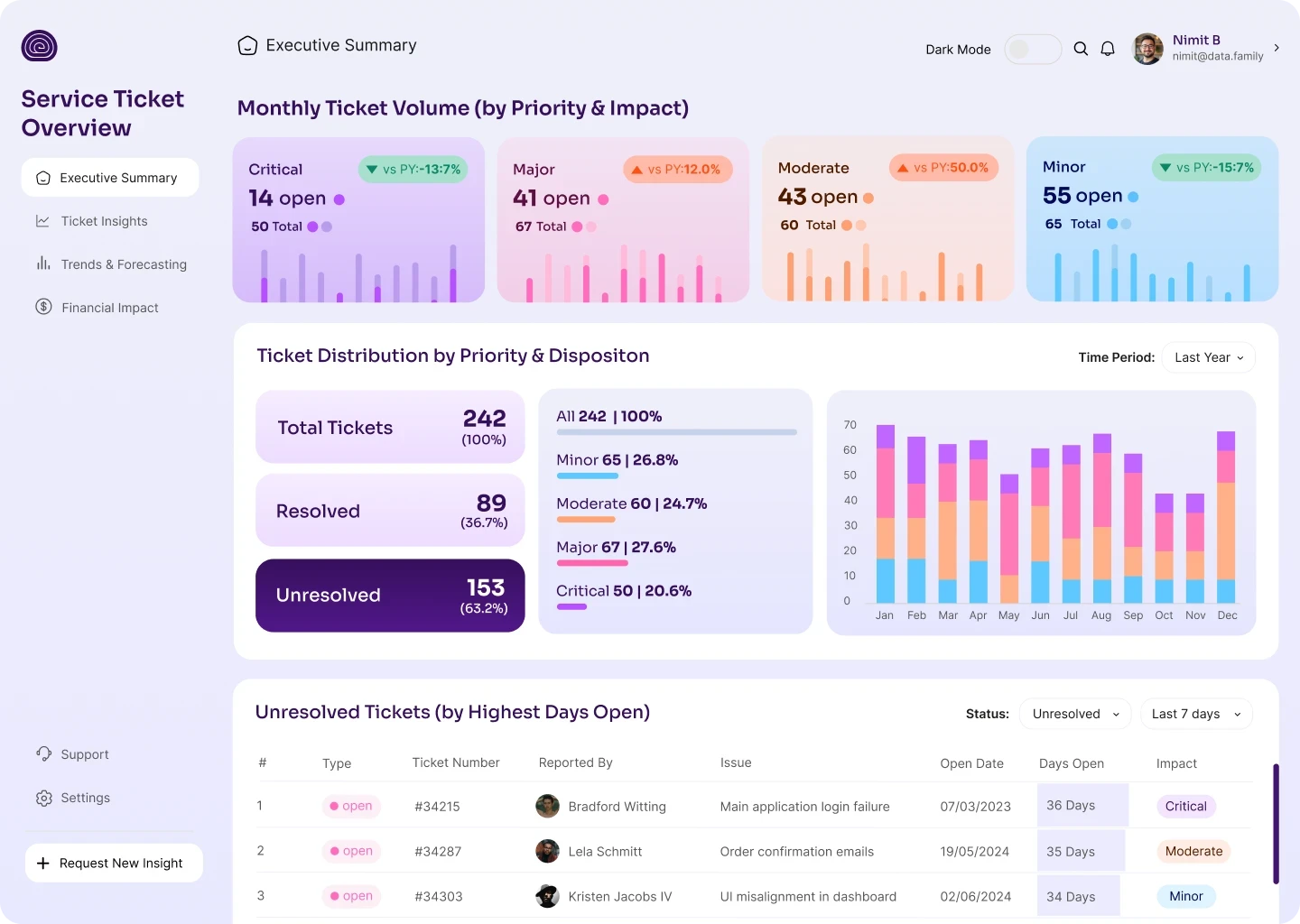Open notifications bell icon
Image resolution: width=1300 pixels, height=924 pixels.
coord(1108,49)
